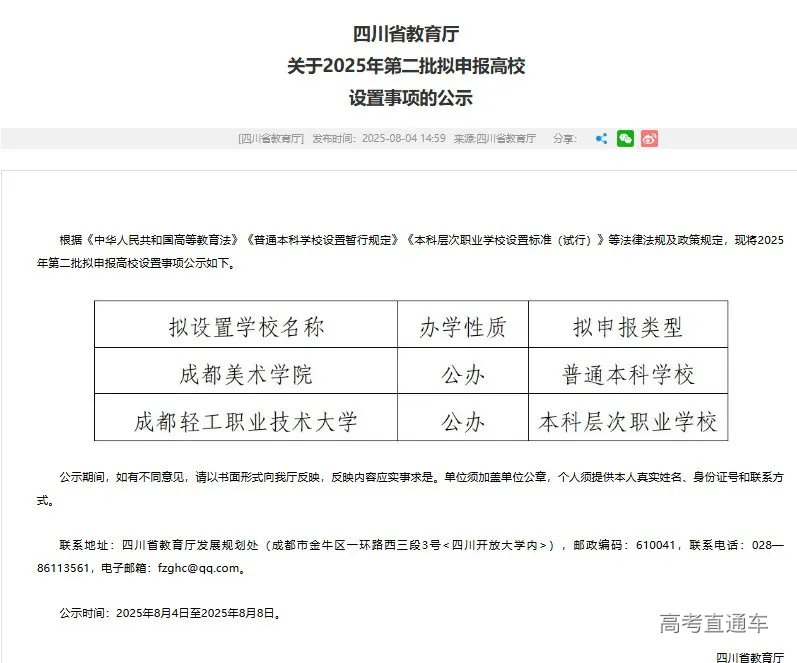Click the publish time 2025-08-04 14:59
This screenshot has height=663, width=797.
click(x=404, y=138)
